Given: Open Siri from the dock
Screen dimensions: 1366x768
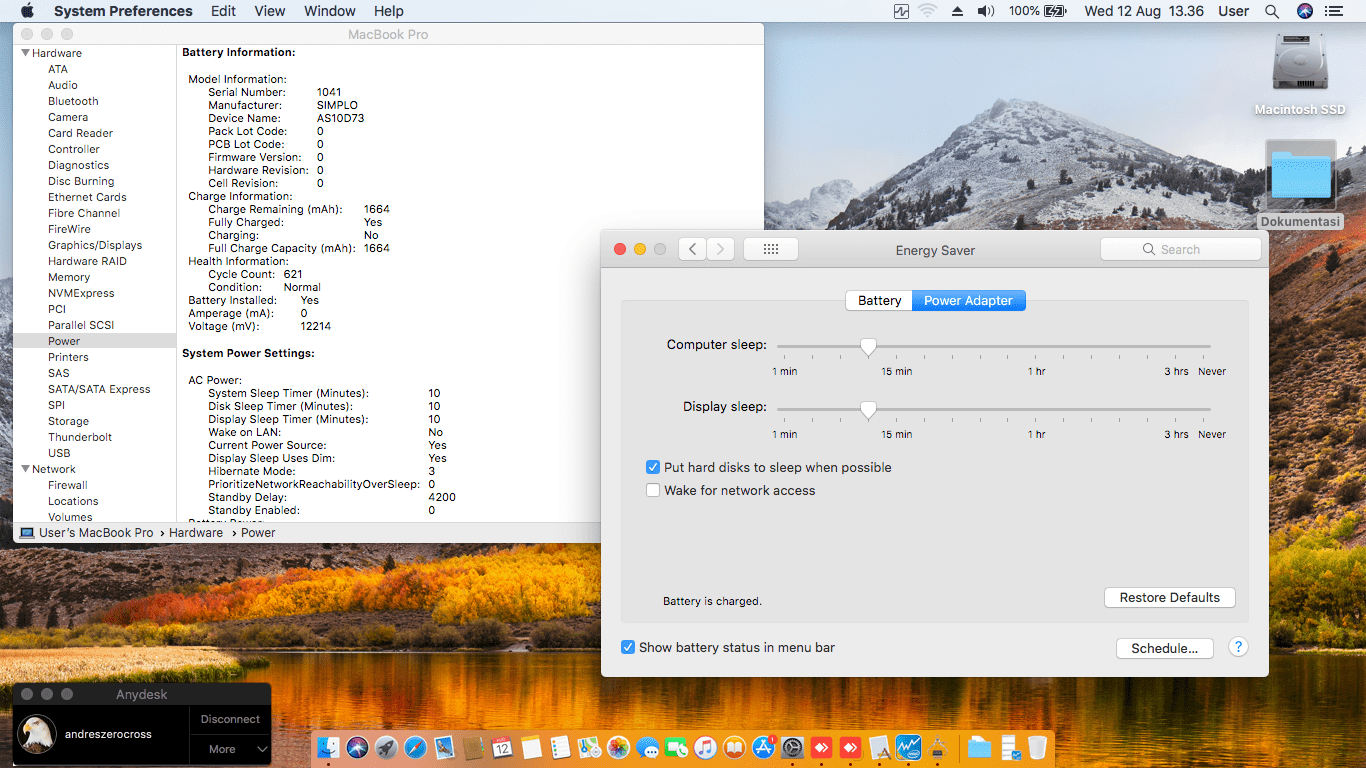Looking at the screenshot, I should (357, 747).
